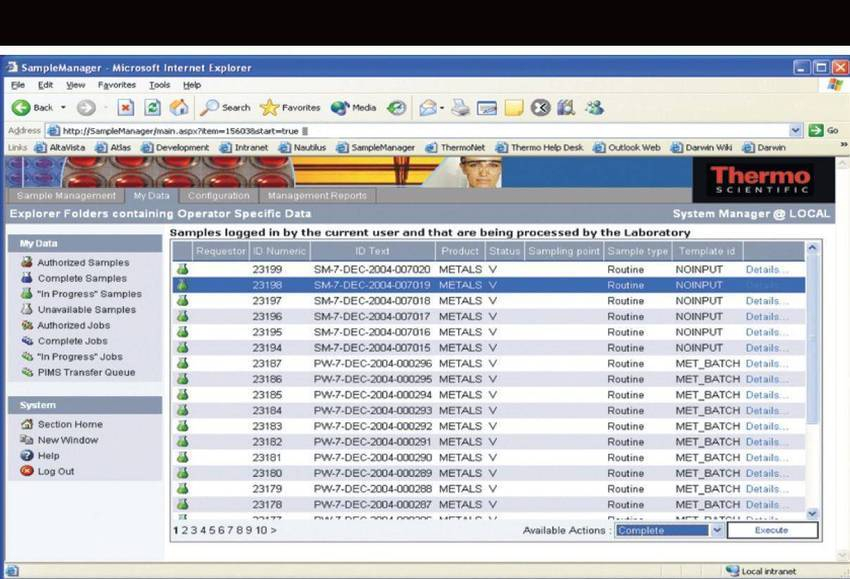Expand the Available Actions dropdown
This screenshot has height=579, width=850.
click(x=717, y=531)
